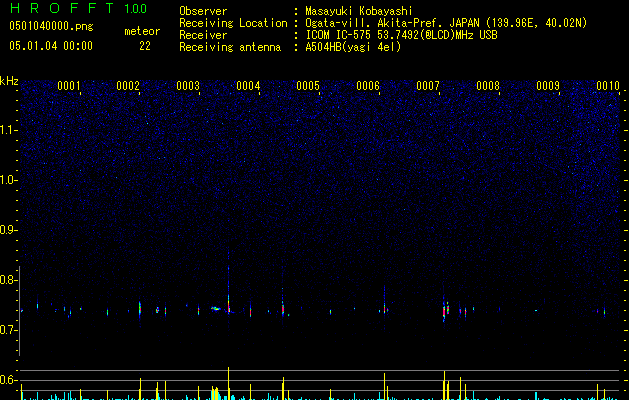Click the 1.0 frequency axis label

pyautogui.click(x=9, y=180)
